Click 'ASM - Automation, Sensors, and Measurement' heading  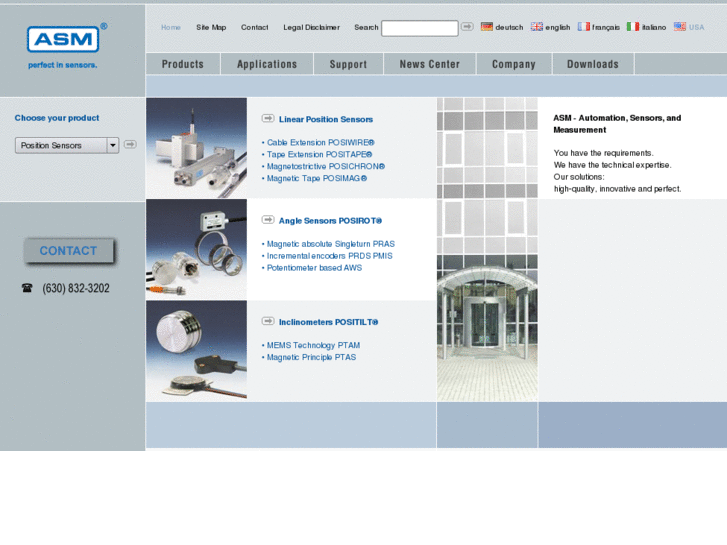(617, 124)
